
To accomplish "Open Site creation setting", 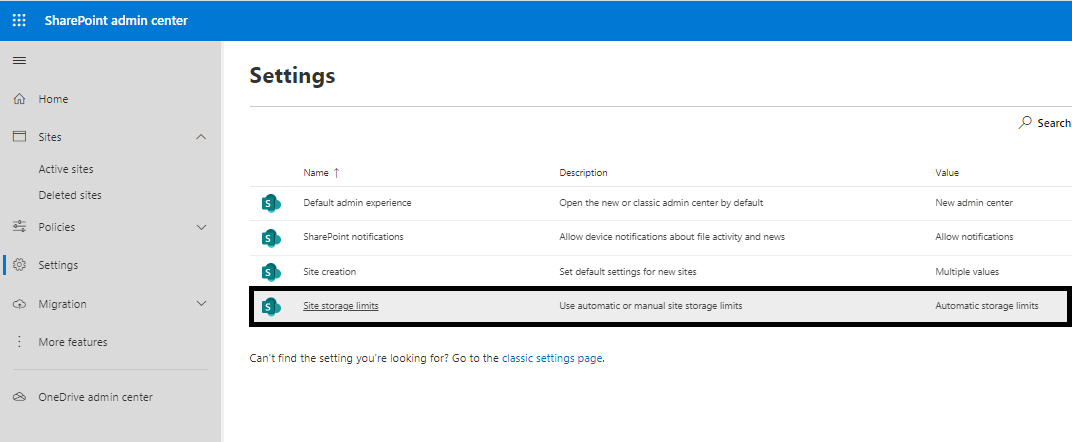I will point(330,272).
